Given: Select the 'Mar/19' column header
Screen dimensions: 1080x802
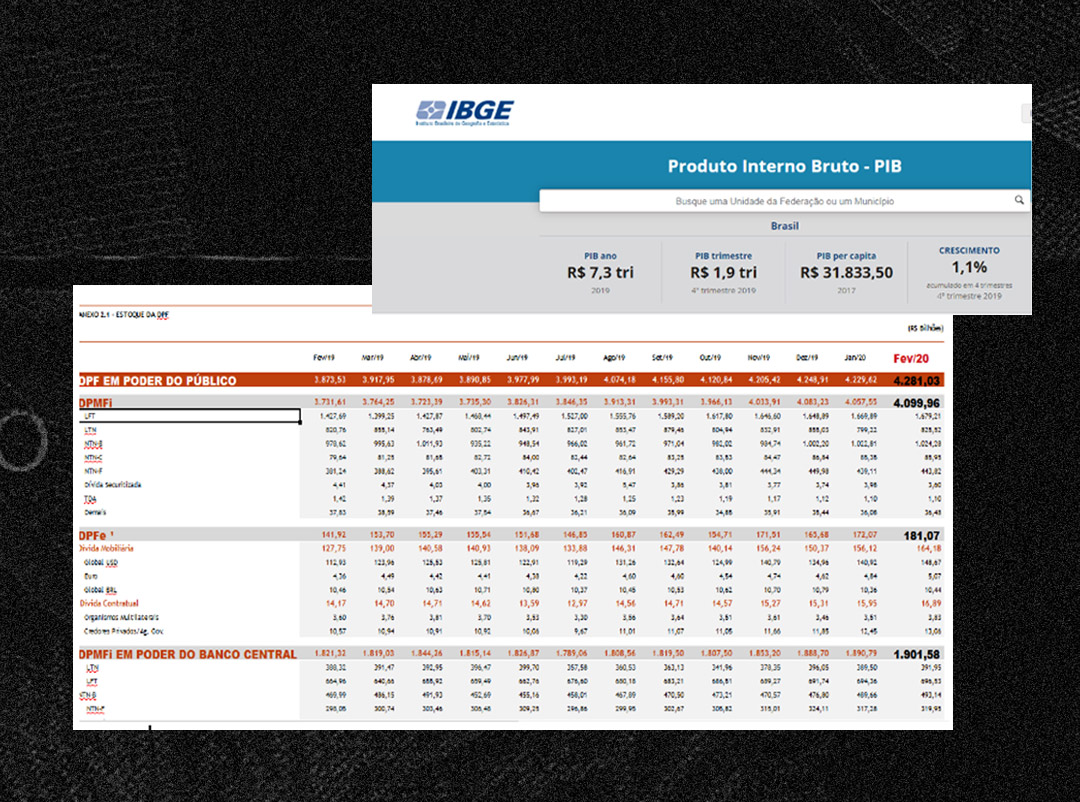Looking at the screenshot, I should [373, 358].
